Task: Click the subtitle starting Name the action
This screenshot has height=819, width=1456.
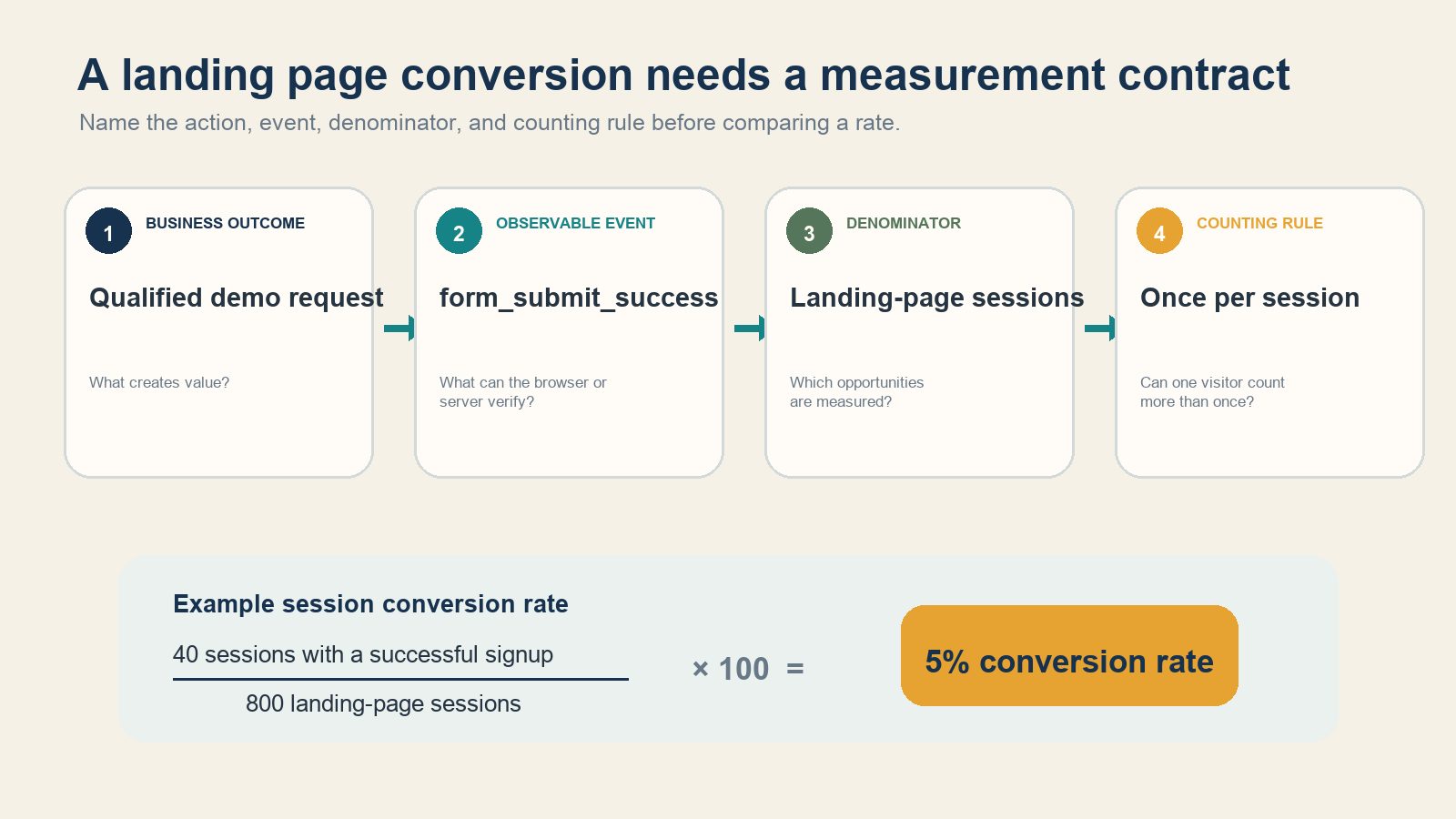Action: click(490, 123)
